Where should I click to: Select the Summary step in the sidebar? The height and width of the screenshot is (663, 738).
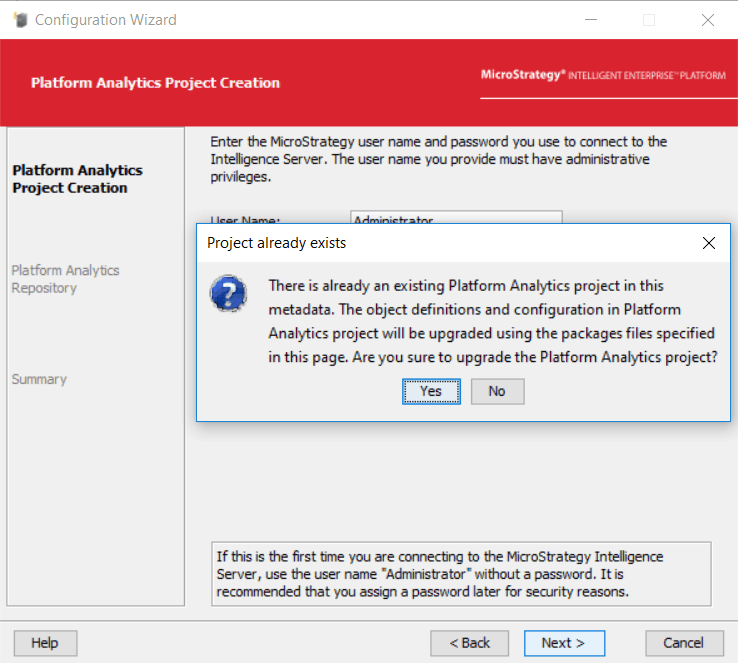tap(39, 379)
